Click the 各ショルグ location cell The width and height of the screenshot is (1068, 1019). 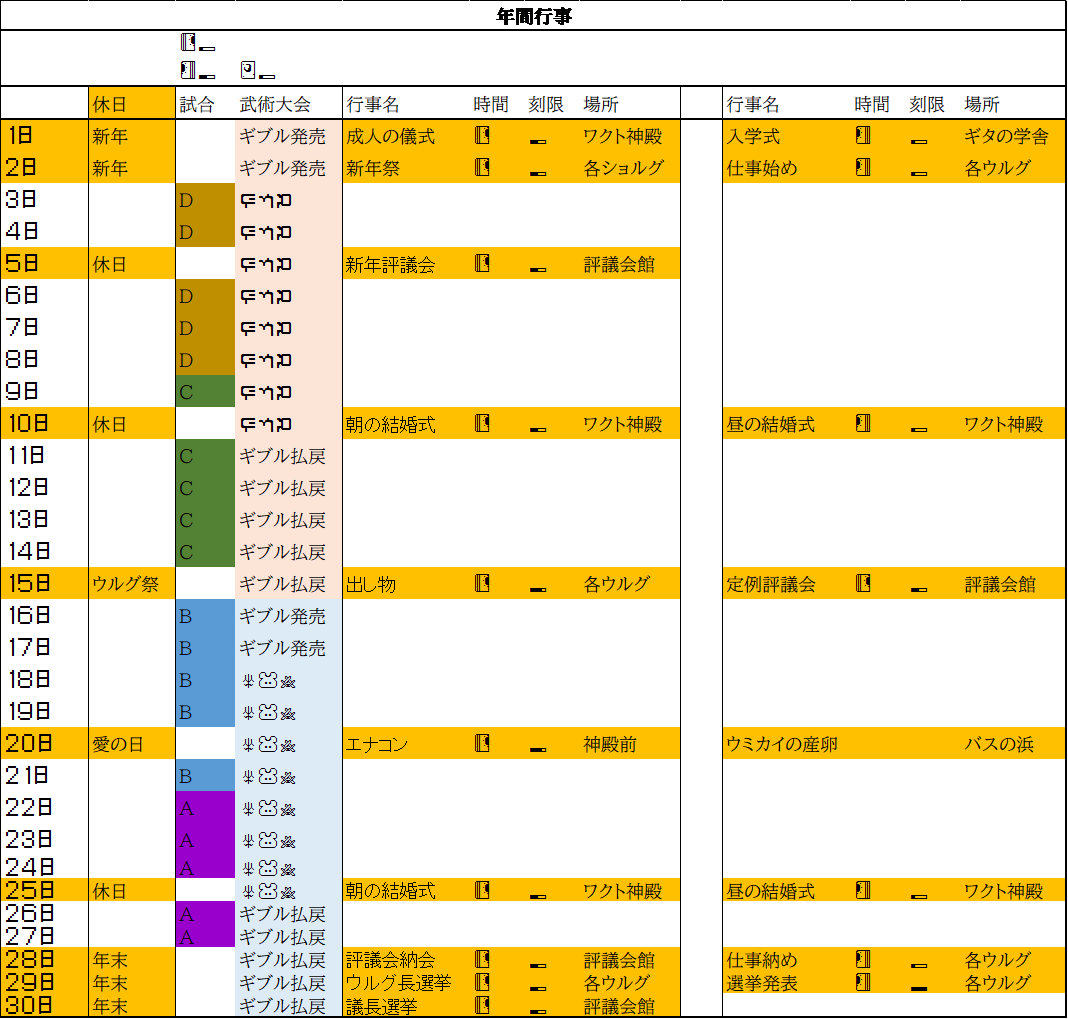click(x=623, y=168)
